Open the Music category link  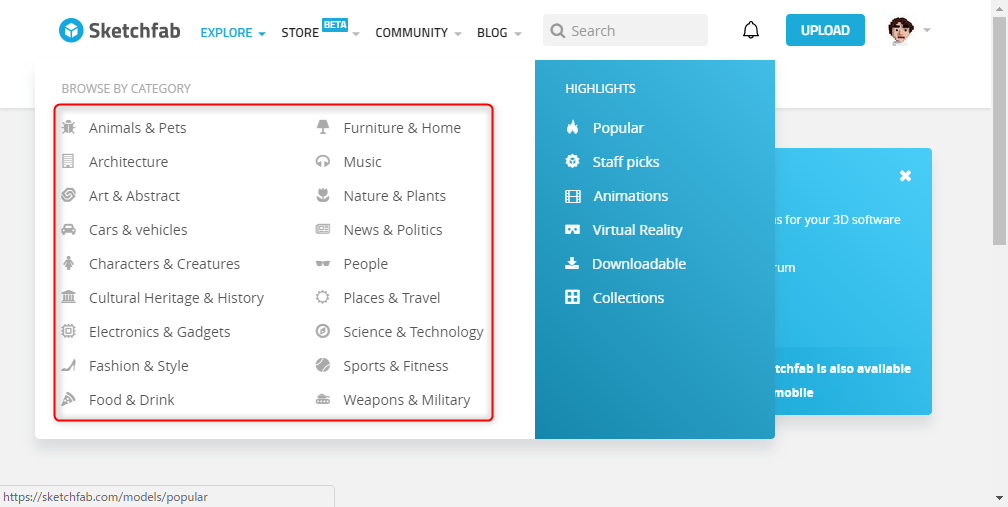(363, 162)
